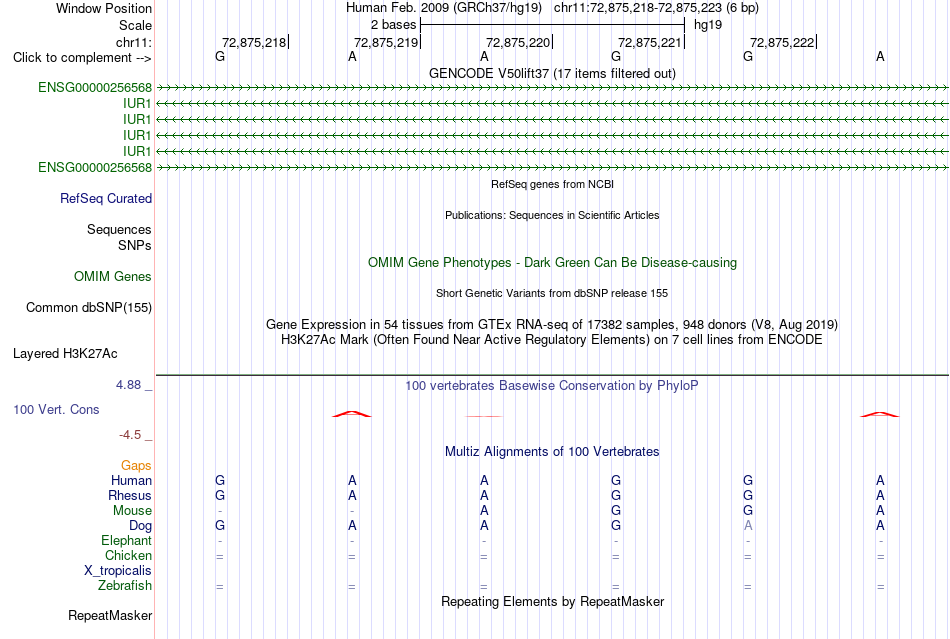Click the chr11: ruler label
950x639 pixels.
[133, 42]
